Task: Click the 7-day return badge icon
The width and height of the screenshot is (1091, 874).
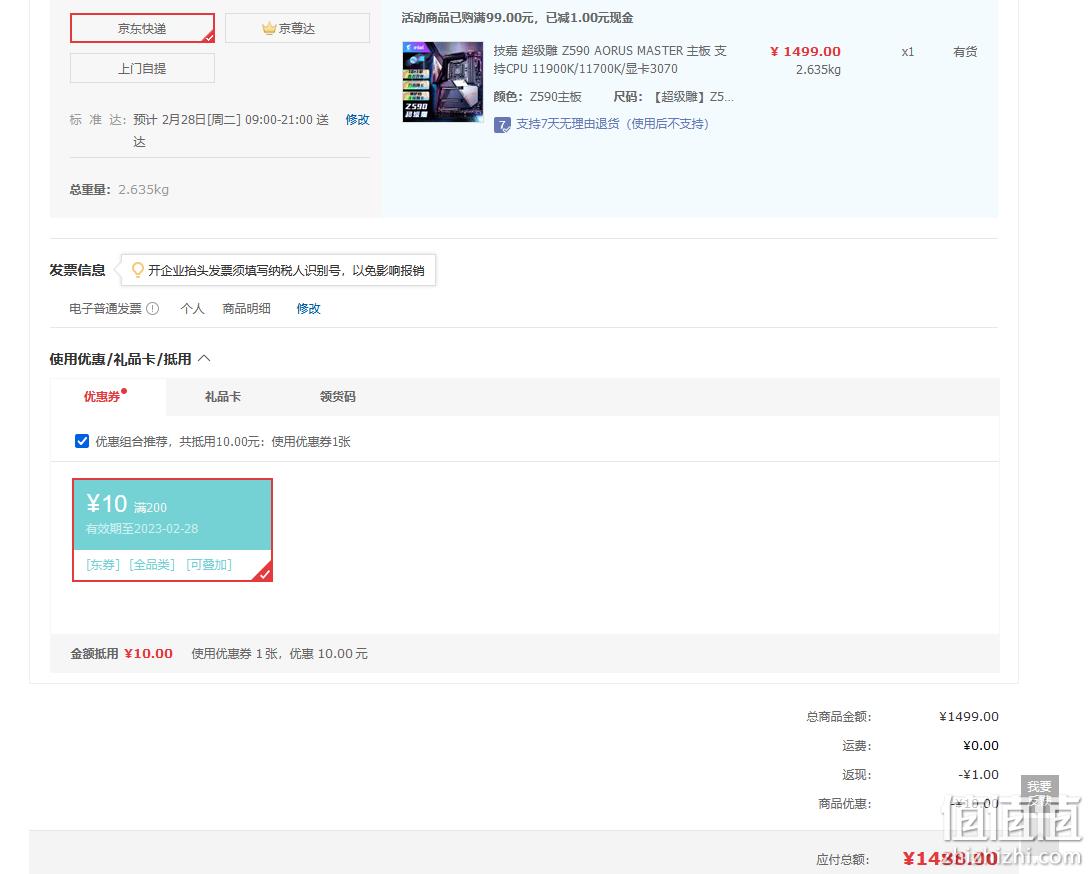Action: point(502,125)
